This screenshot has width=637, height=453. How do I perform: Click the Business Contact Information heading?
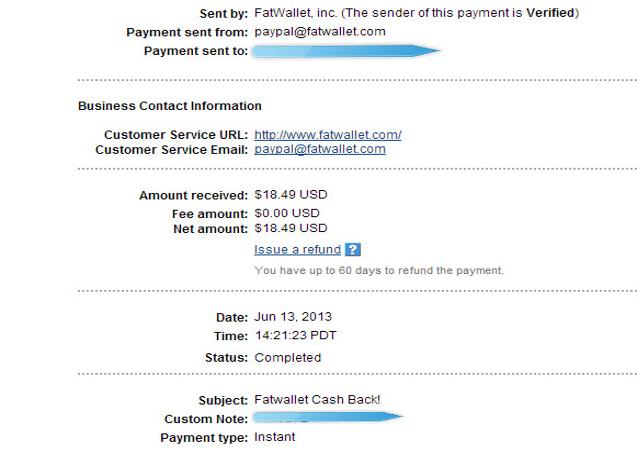pyautogui.click(x=170, y=106)
